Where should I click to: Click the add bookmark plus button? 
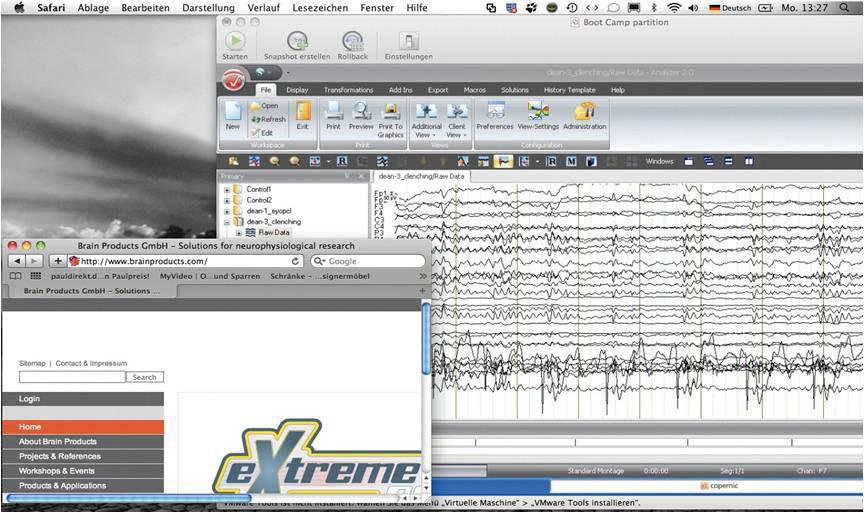57,261
